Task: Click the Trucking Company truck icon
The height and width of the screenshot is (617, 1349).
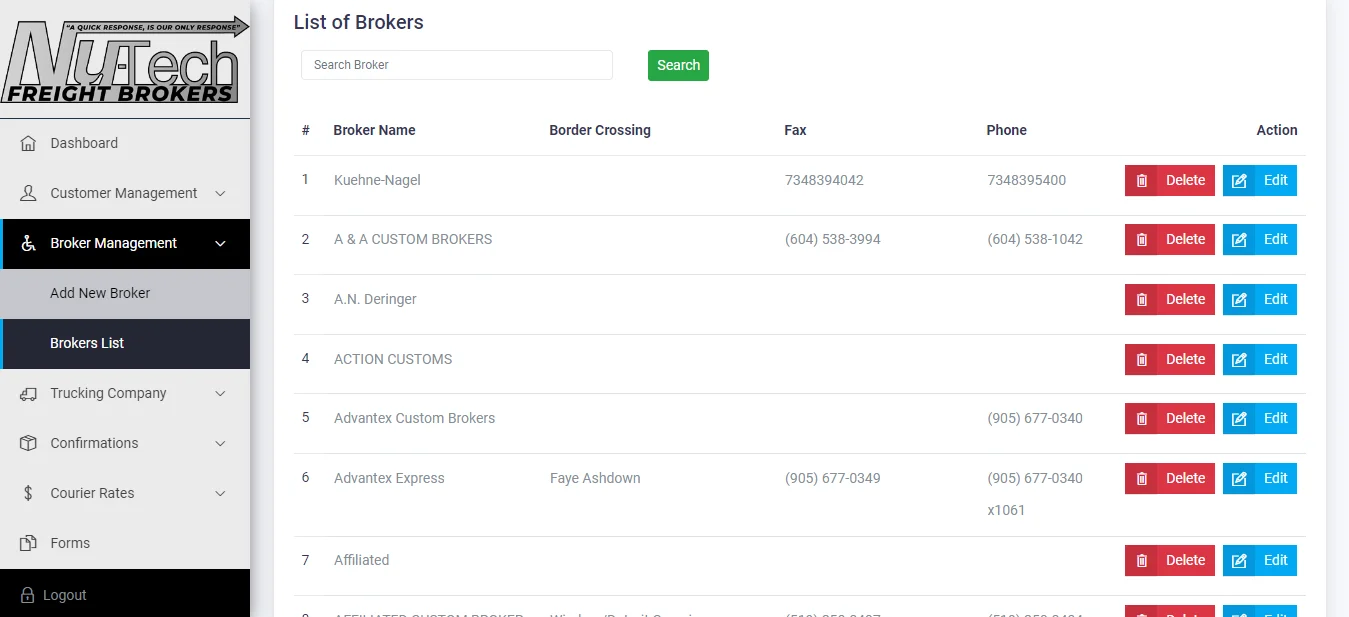Action: click(x=28, y=393)
